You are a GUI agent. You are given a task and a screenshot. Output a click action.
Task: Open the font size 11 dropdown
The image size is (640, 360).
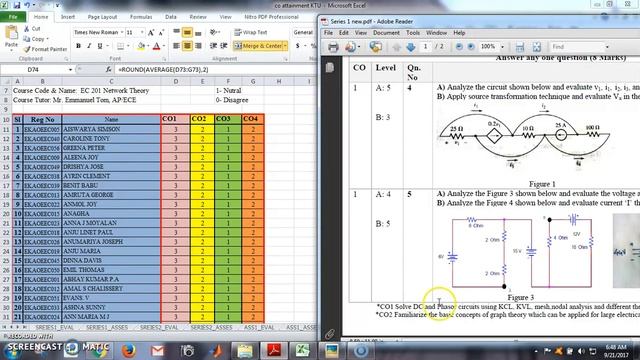pyautogui.click(x=142, y=32)
